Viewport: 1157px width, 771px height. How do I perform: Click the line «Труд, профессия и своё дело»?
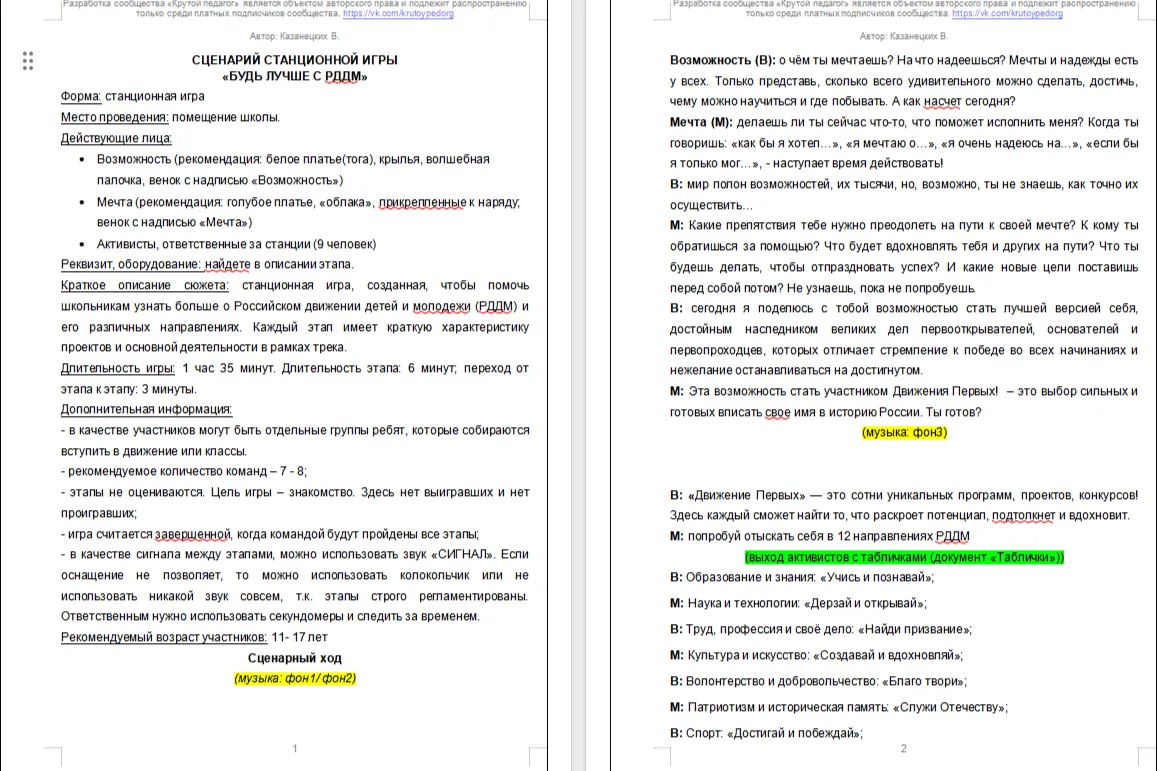821,629
